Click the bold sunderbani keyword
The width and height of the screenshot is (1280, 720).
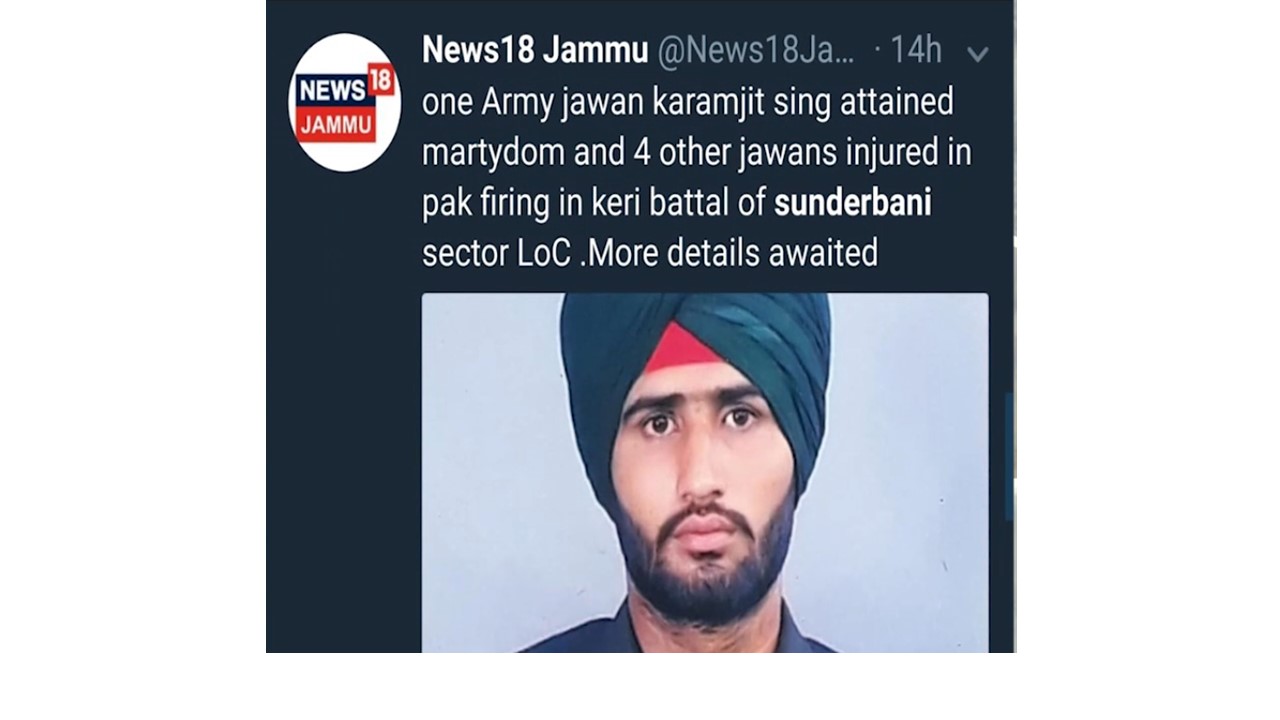[853, 203]
